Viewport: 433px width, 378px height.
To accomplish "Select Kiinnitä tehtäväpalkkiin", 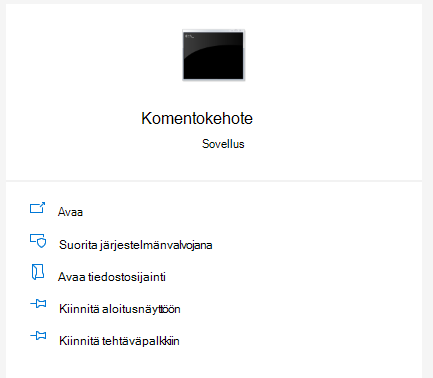I will 119,341.
